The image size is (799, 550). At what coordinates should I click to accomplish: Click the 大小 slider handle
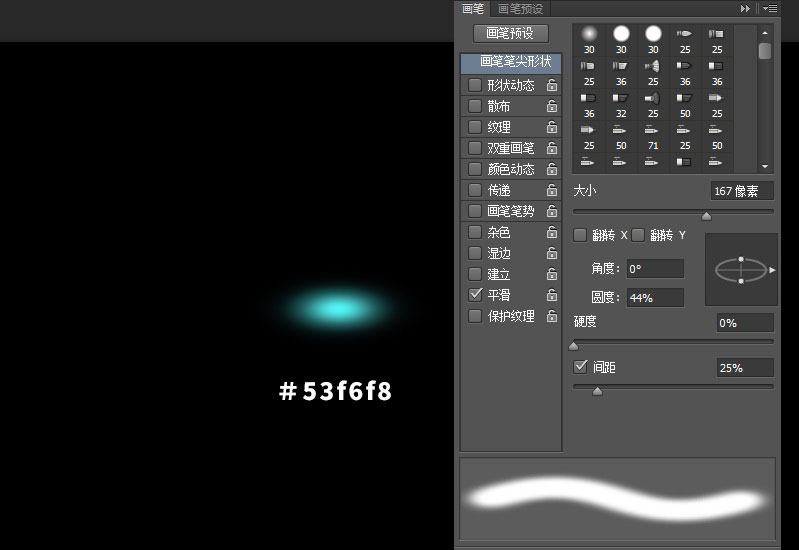(706, 216)
